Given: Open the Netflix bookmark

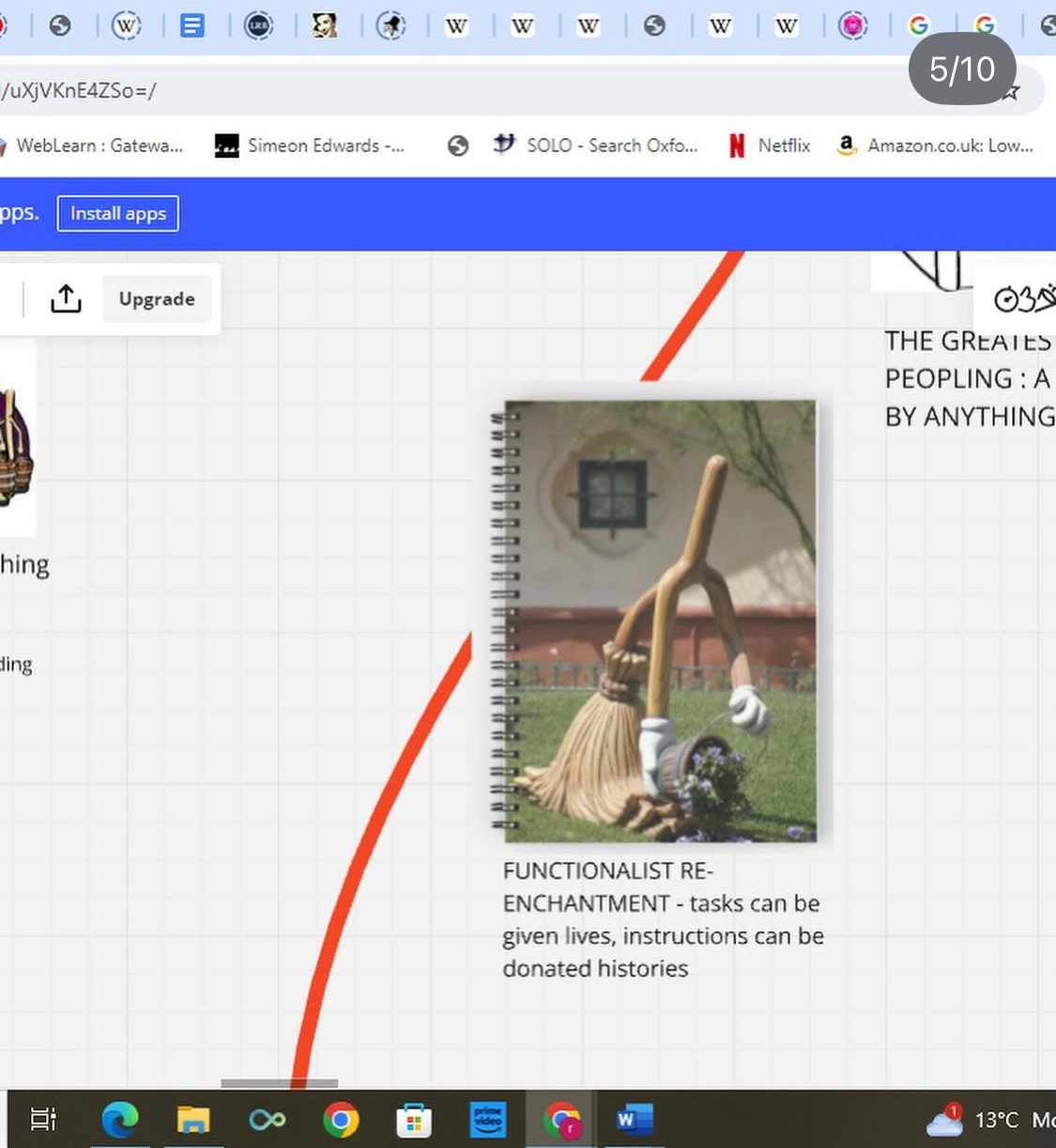Looking at the screenshot, I should pyautogui.click(x=770, y=145).
